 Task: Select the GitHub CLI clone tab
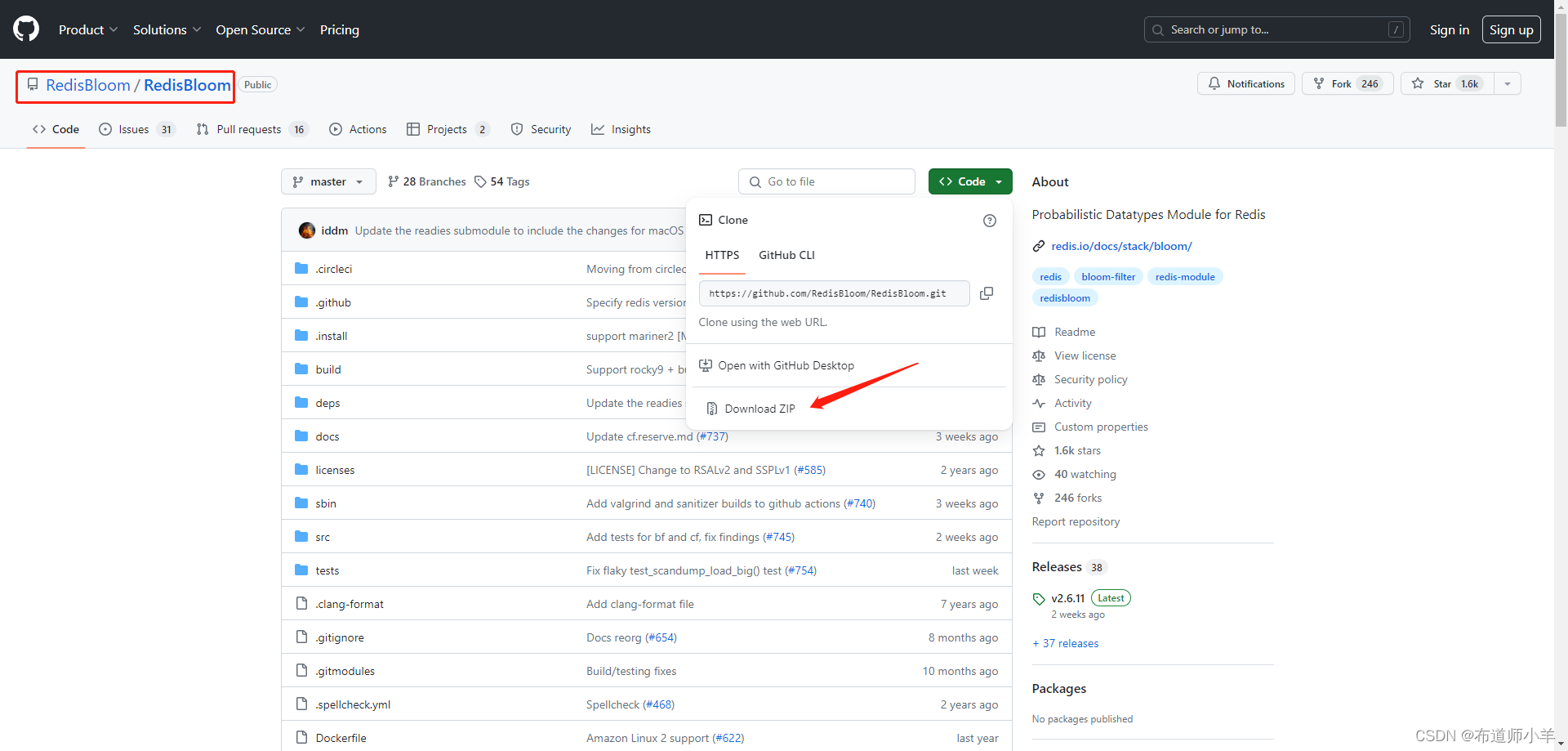(x=786, y=255)
